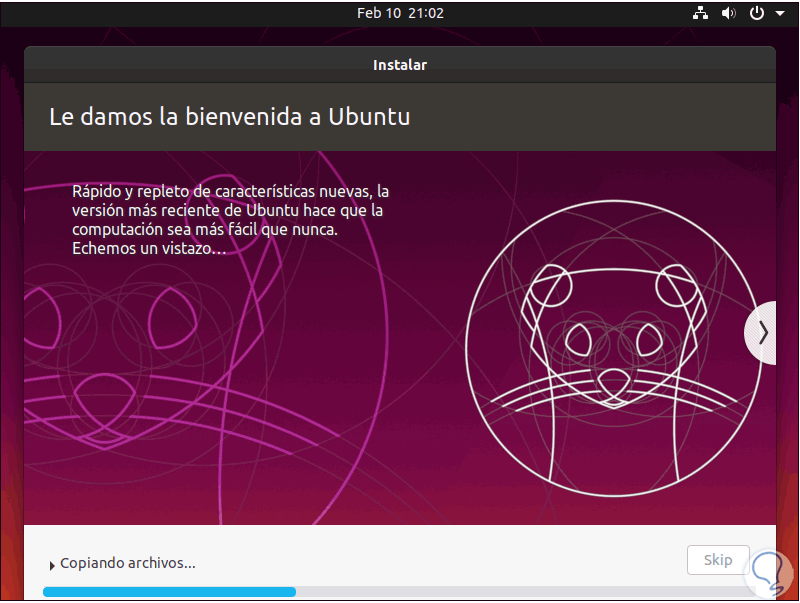This screenshot has height=603, width=800.
Task: Click the circular ermine mascot illustration
Action: click(x=614, y=348)
